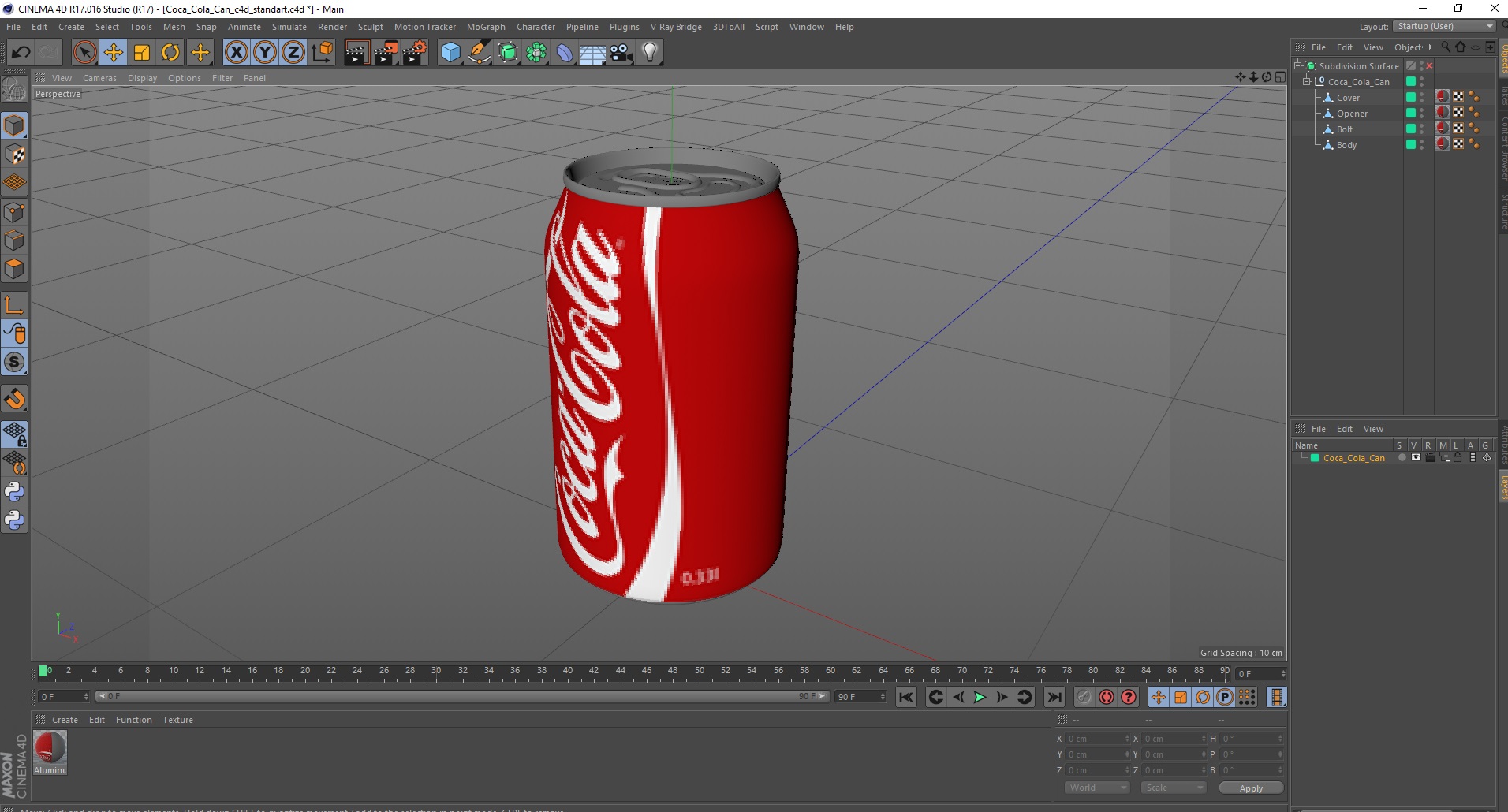Viewport: 1508px width, 812px height.
Task: Open the Layout Startup dropdown
Action: point(1444,26)
